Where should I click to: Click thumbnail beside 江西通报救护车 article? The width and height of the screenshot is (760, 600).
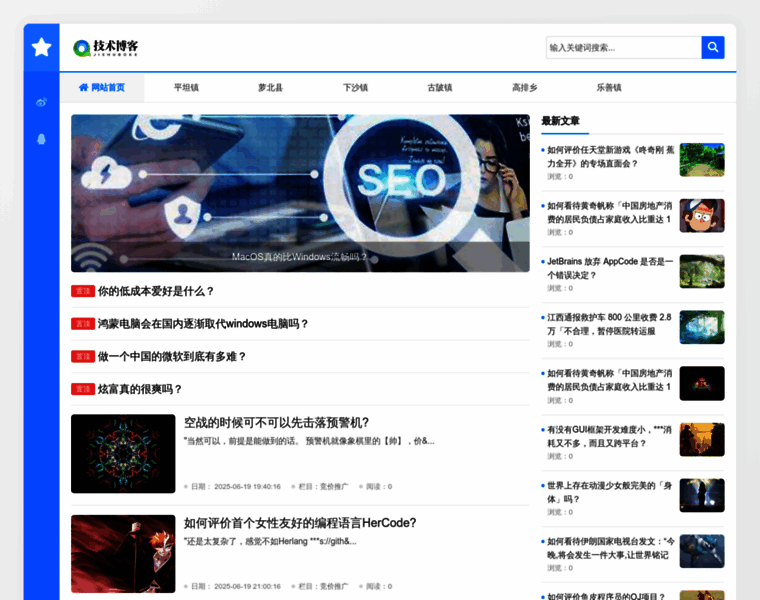tap(702, 327)
